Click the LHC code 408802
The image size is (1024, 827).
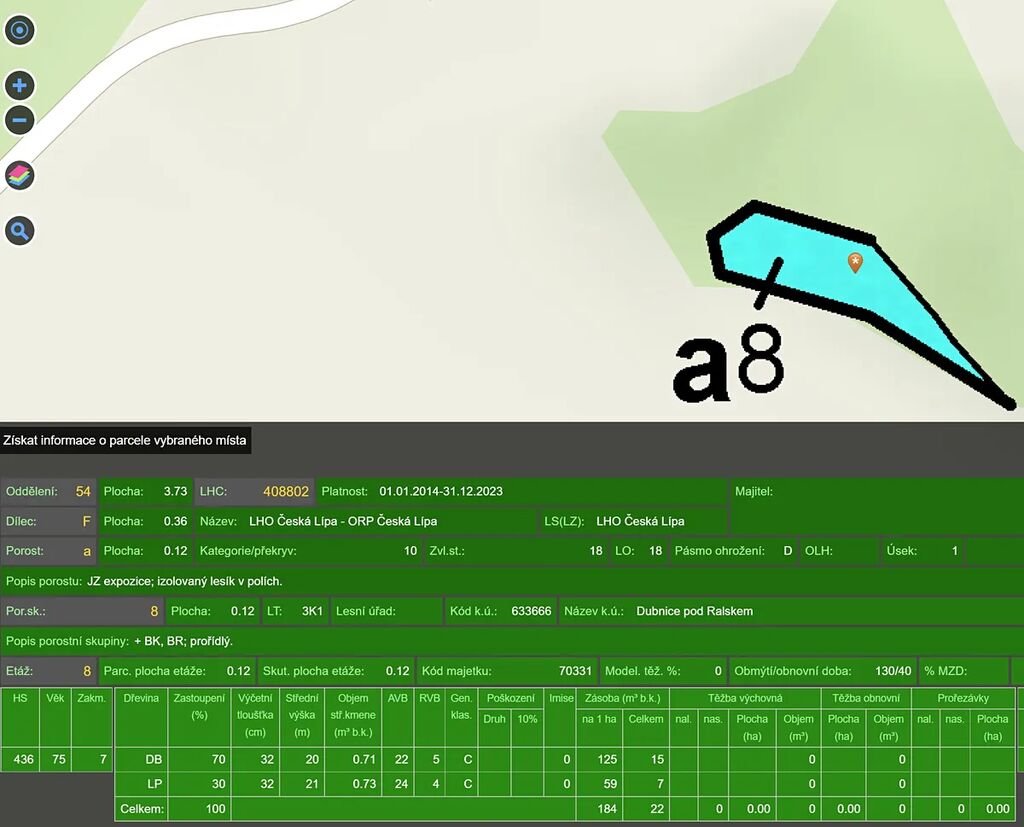(x=285, y=491)
